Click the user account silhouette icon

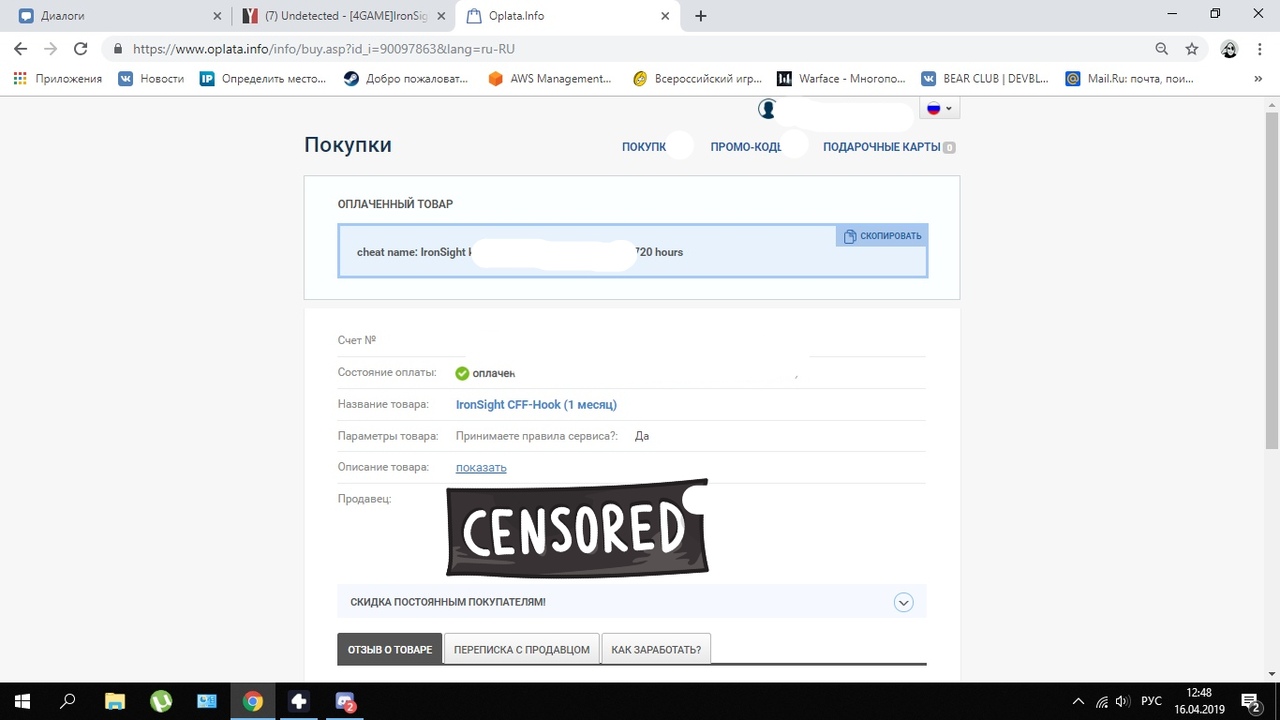(767, 109)
